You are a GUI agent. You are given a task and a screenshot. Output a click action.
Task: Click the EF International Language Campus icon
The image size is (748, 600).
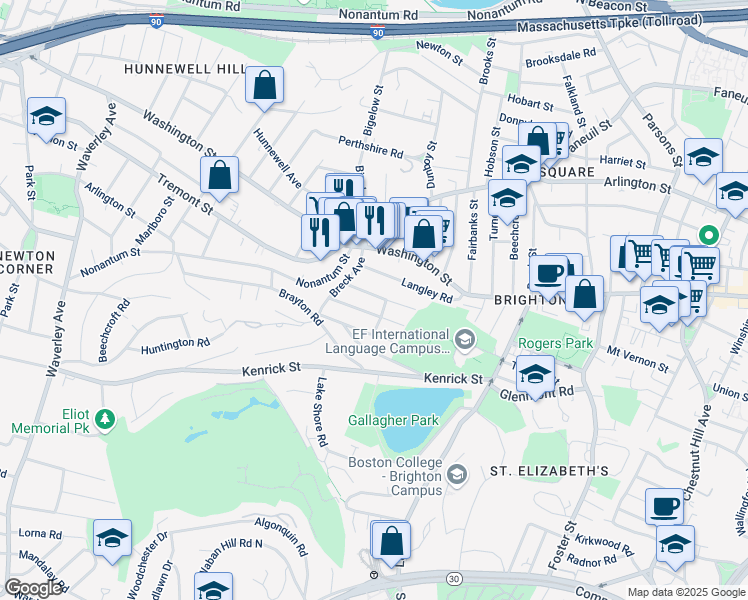(x=465, y=340)
